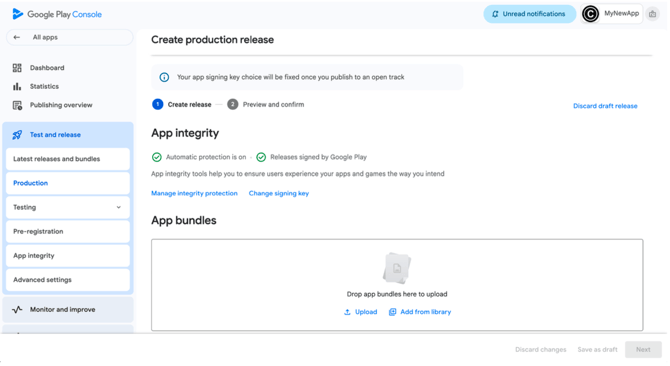
Task: Click the App integrity section heading
Action: (x=185, y=133)
